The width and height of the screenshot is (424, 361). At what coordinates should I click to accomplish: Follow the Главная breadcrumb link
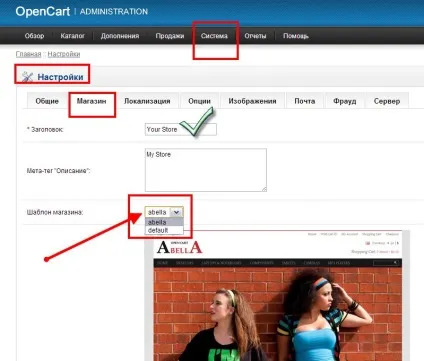28,54
